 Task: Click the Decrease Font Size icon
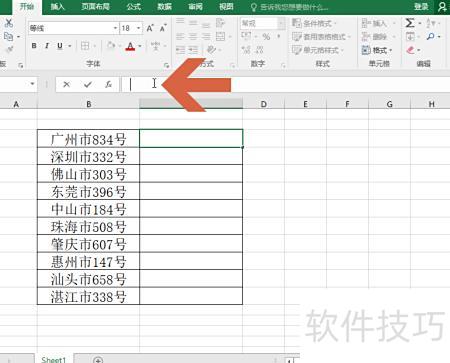coord(163,28)
